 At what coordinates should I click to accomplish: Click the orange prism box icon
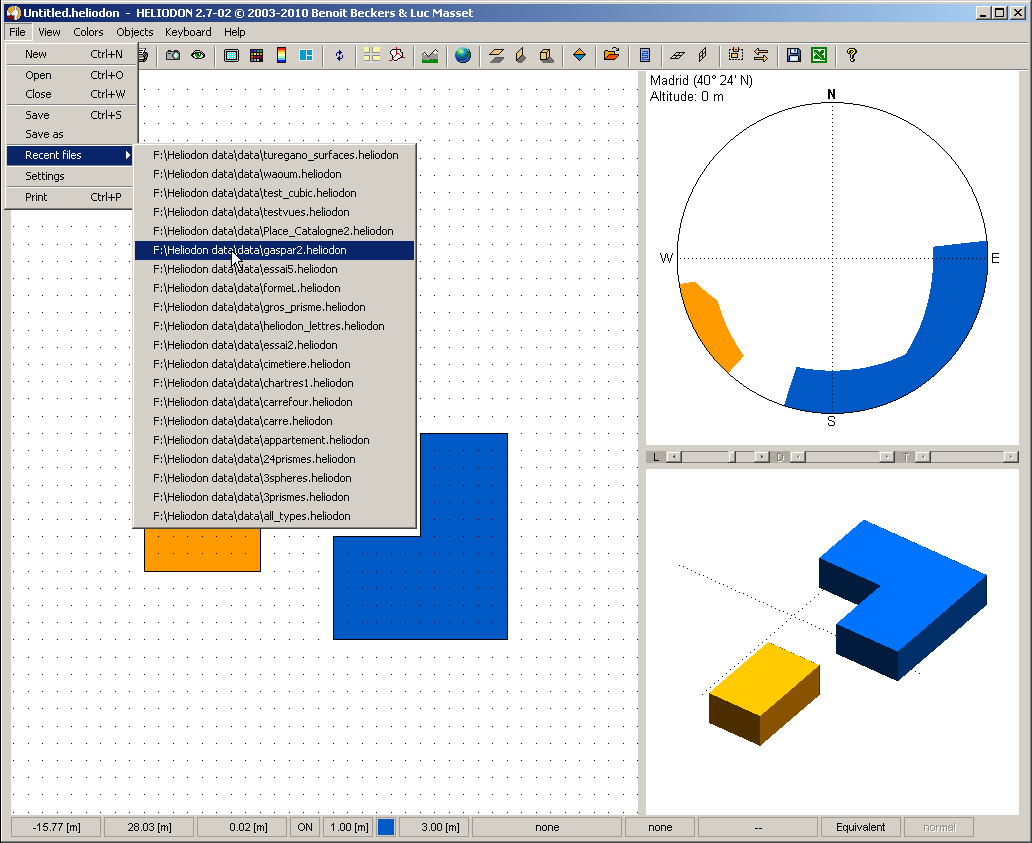546,55
